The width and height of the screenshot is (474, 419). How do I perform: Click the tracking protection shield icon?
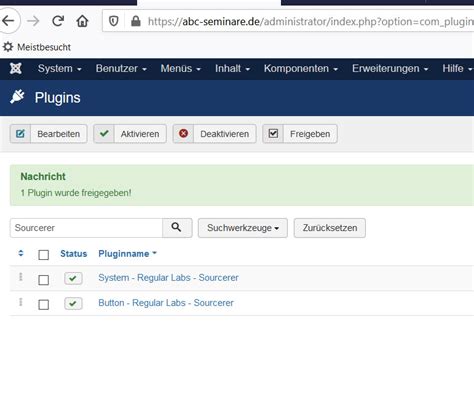click(114, 21)
